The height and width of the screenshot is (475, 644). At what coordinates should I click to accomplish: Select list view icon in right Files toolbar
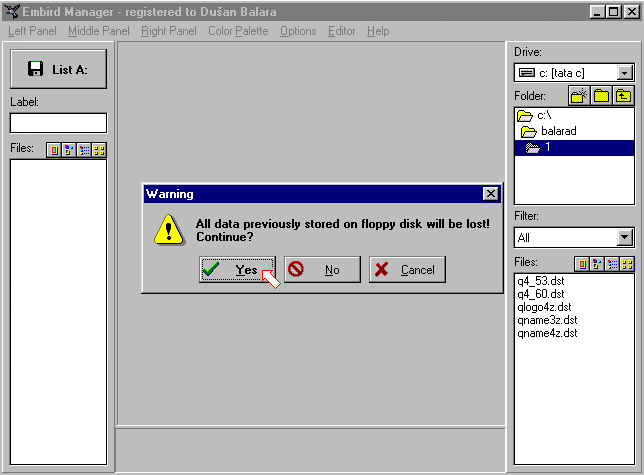(x=612, y=264)
